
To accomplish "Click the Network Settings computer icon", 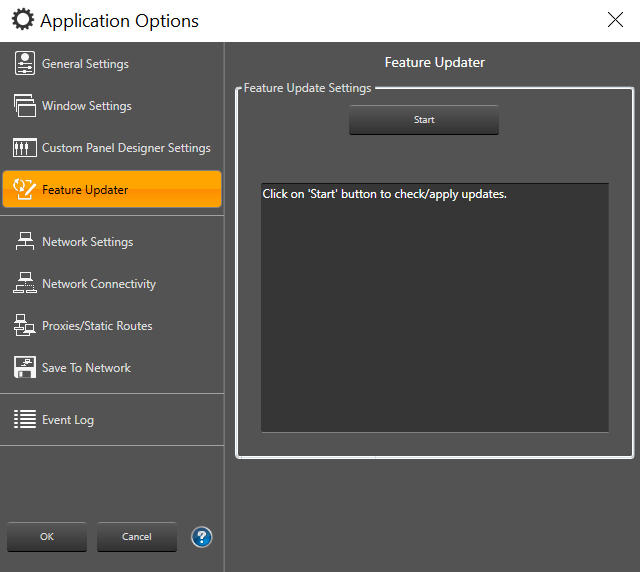I will click(25, 241).
